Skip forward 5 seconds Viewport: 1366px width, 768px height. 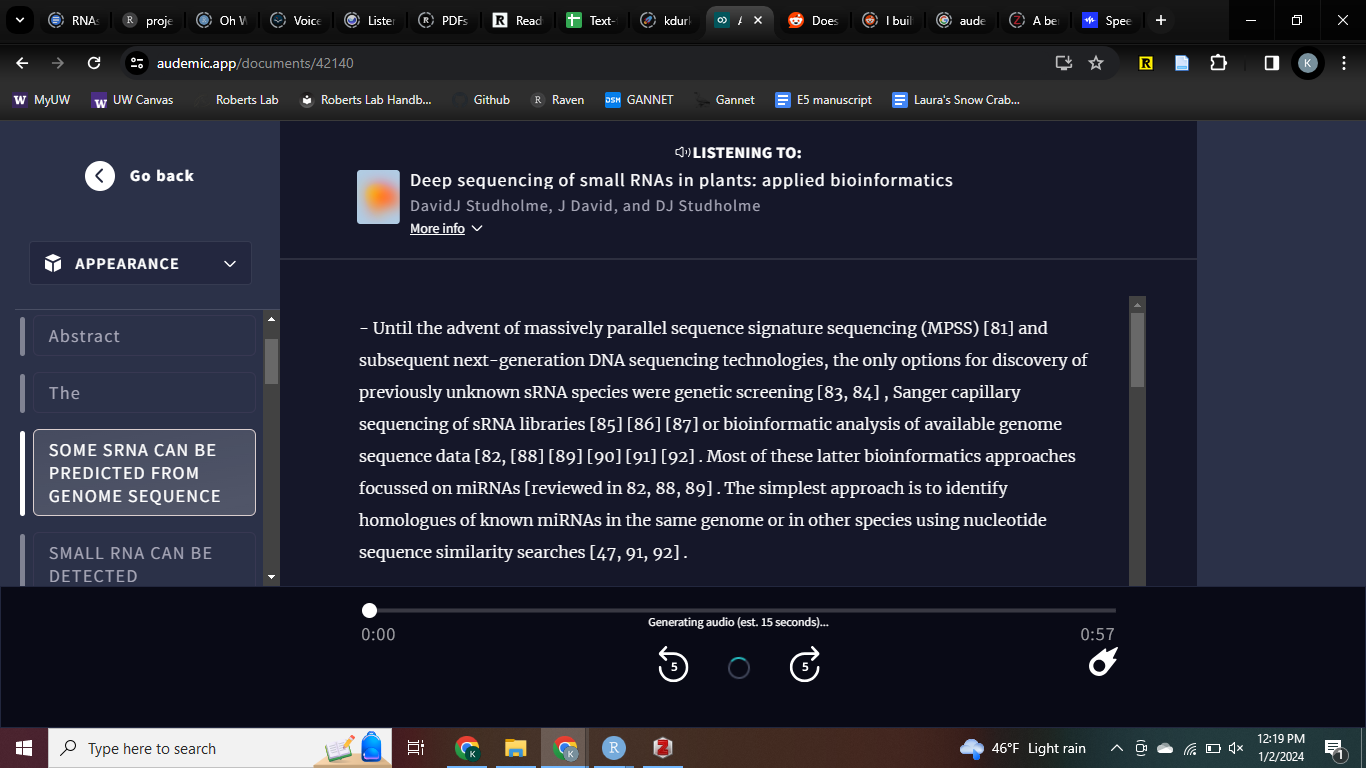[x=805, y=665]
